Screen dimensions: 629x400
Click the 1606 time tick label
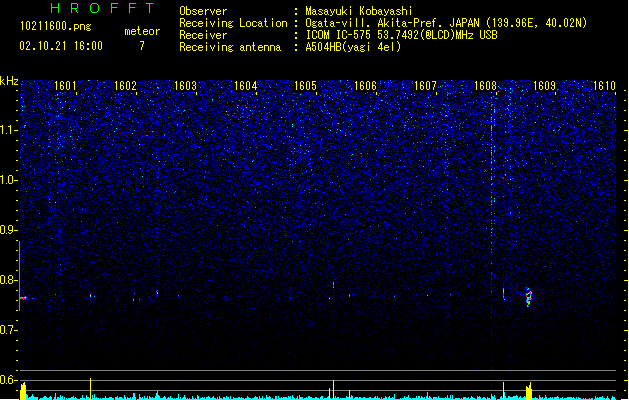(x=365, y=86)
